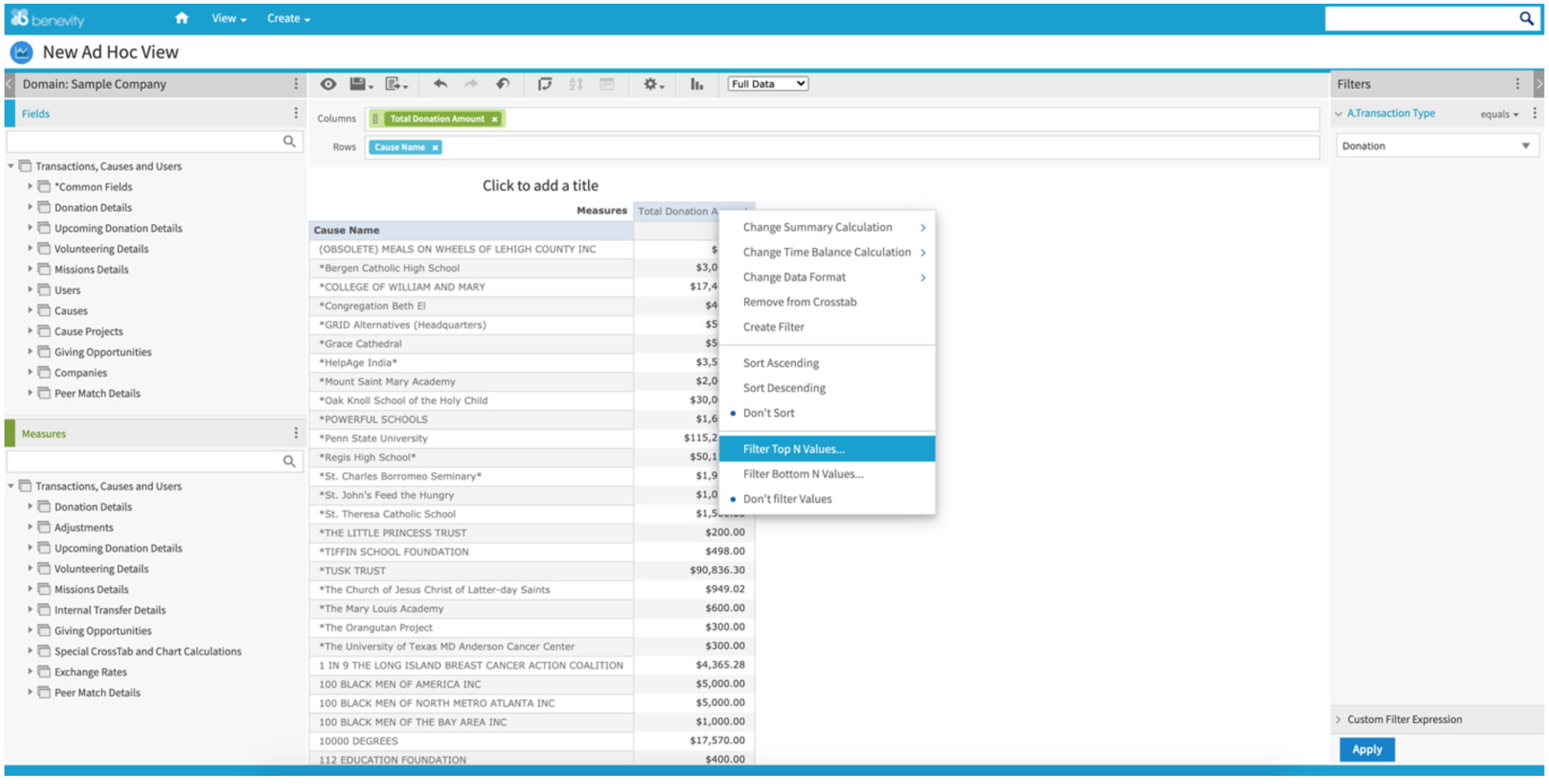1549x784 pixels.
Task: Click Fields search magnifier icon
Action: pyautogui.click(x=289, y=141)
